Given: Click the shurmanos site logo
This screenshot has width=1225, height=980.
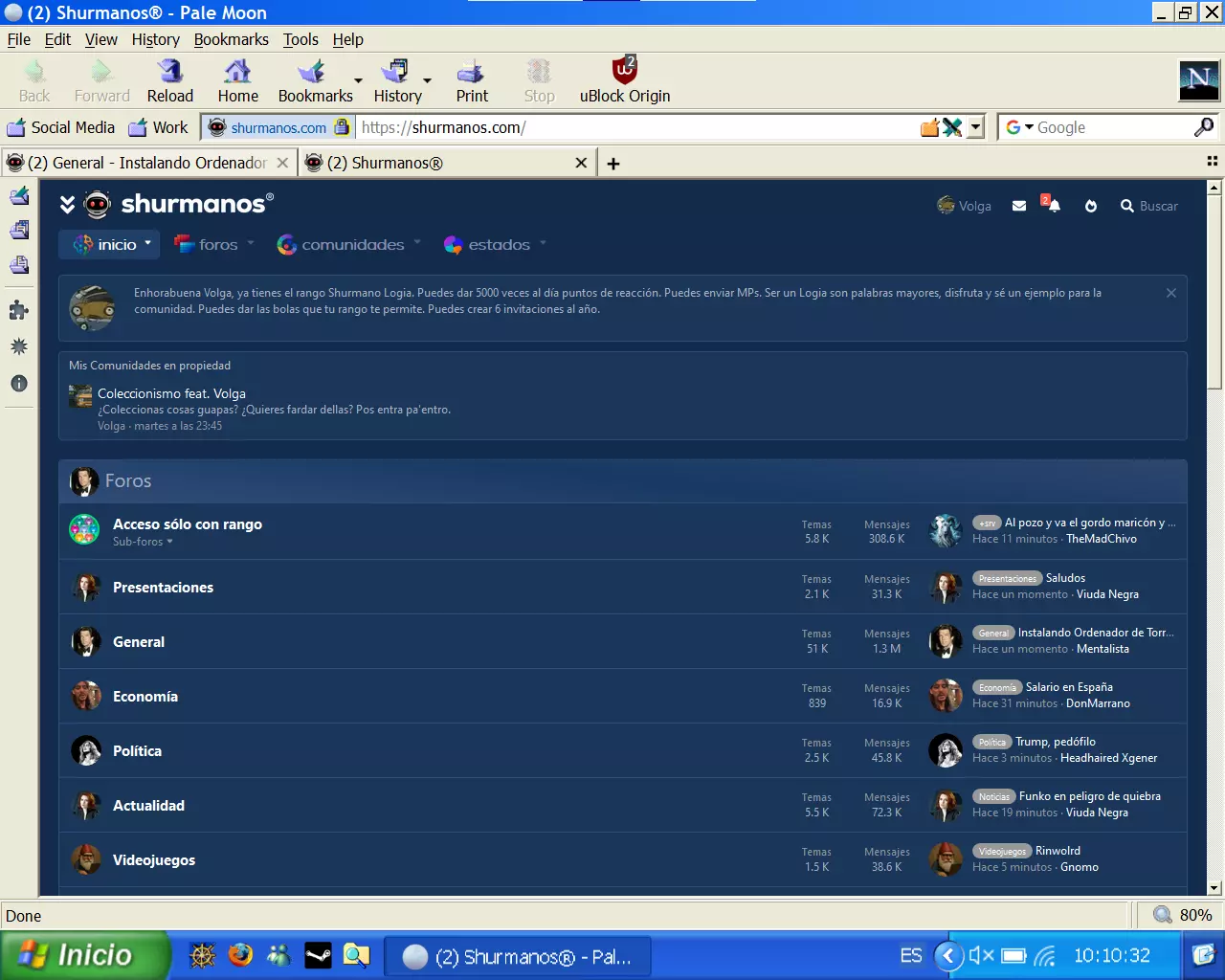Looking at the screenshot, I should [179, 203].
